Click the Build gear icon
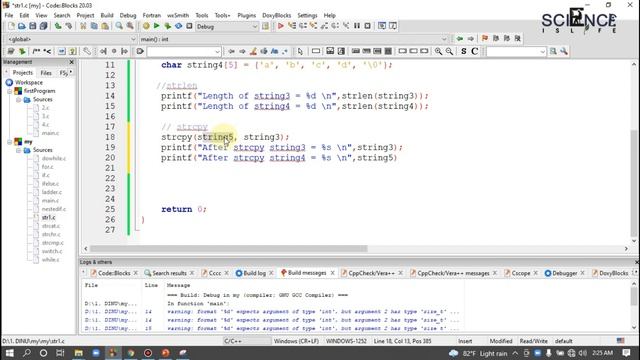The height and width of the screenshot is (360, 640). point(146,26)
